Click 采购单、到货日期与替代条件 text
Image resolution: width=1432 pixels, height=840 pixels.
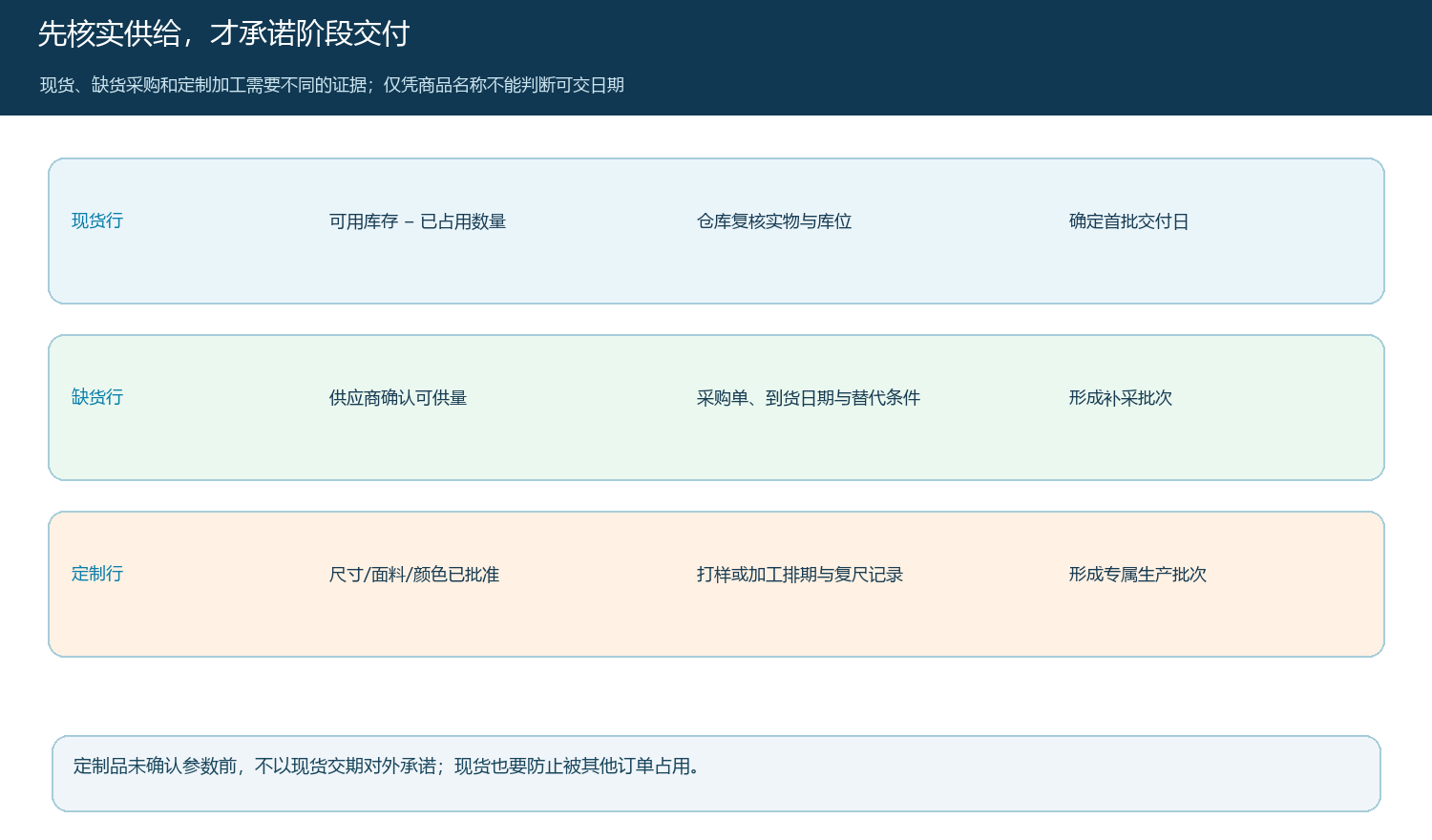[x=809, y=398]
